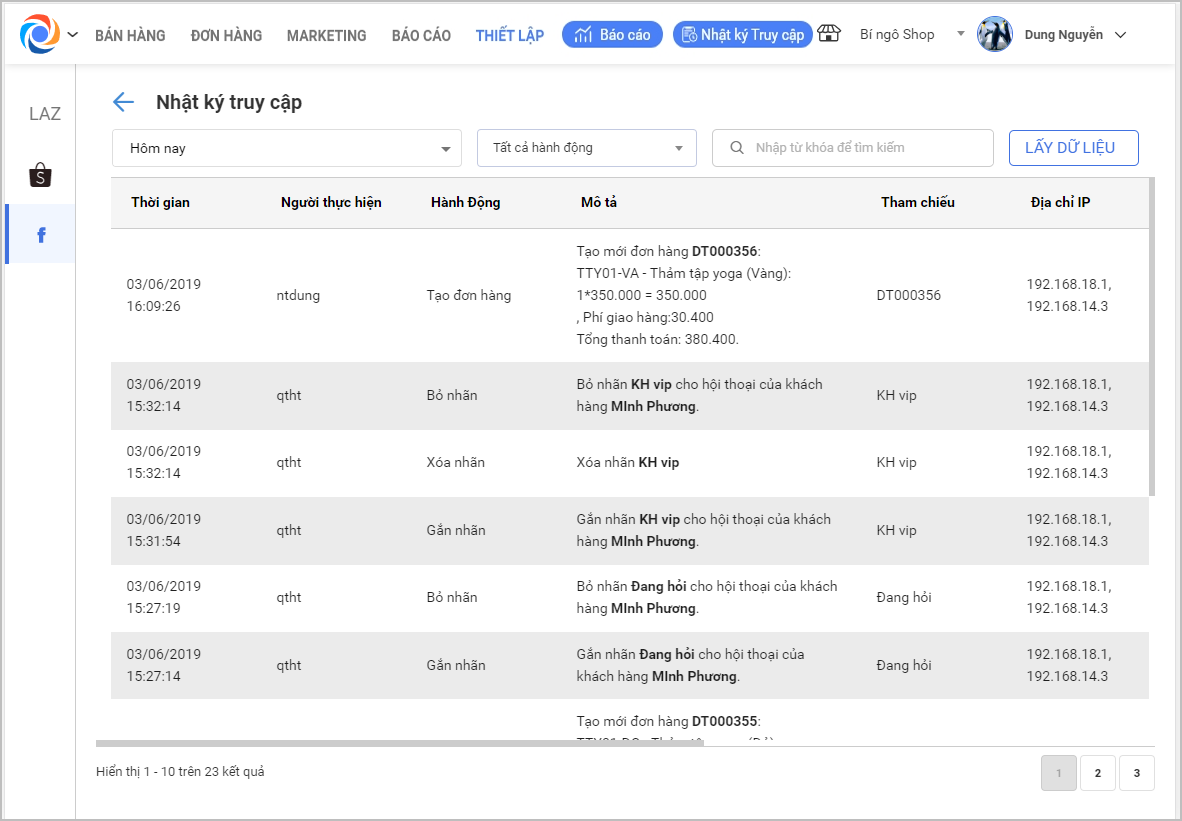Screen dimensions: 1182x821
Task: Click the Nhật ký Truy cập pill button
Action: 742,35
